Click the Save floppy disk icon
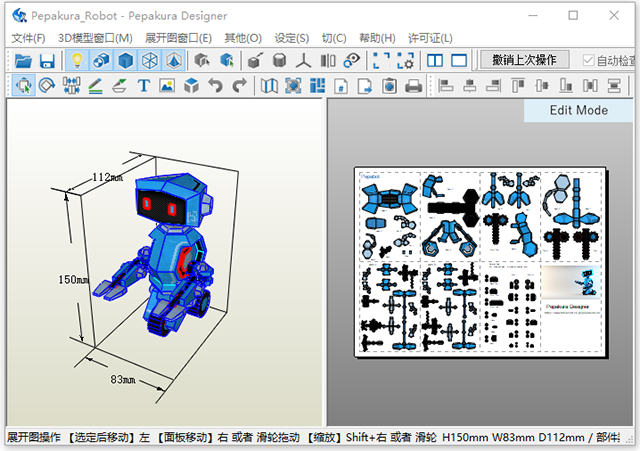The height and width of the screenshot is (451, 640). coord(47,61)
